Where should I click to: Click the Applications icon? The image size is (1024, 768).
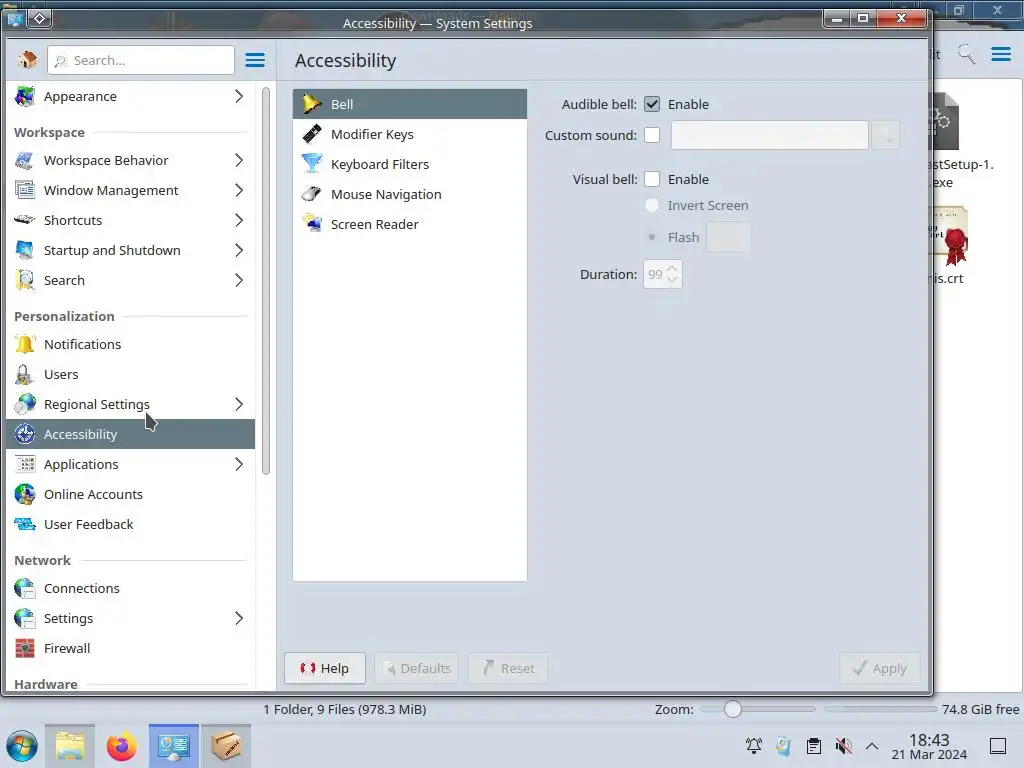click(x=25, y=464)
